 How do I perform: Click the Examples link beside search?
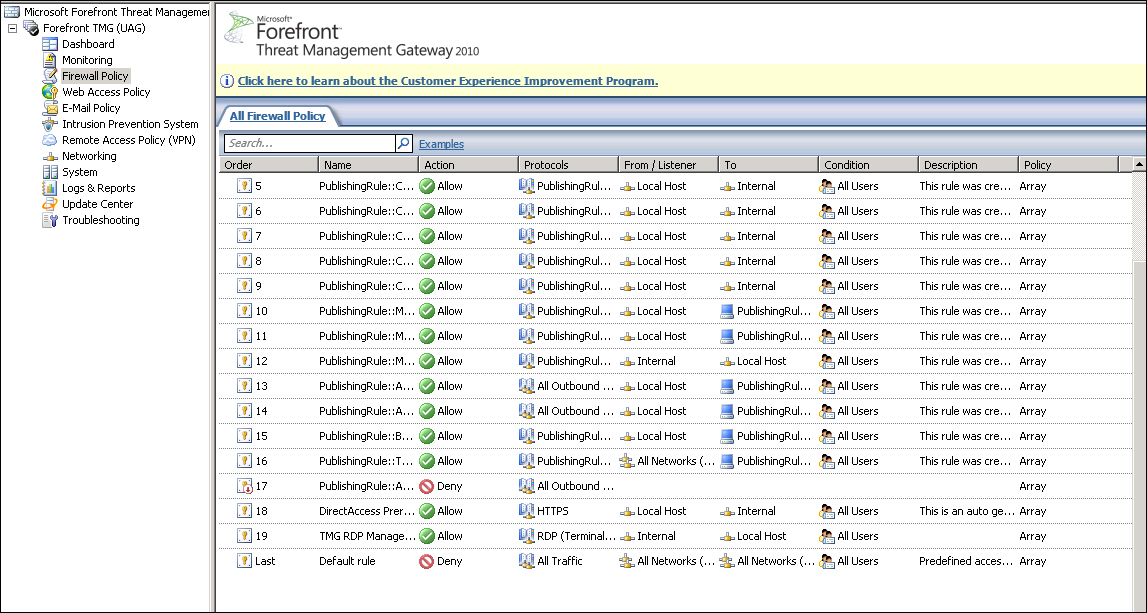[441, 144]
